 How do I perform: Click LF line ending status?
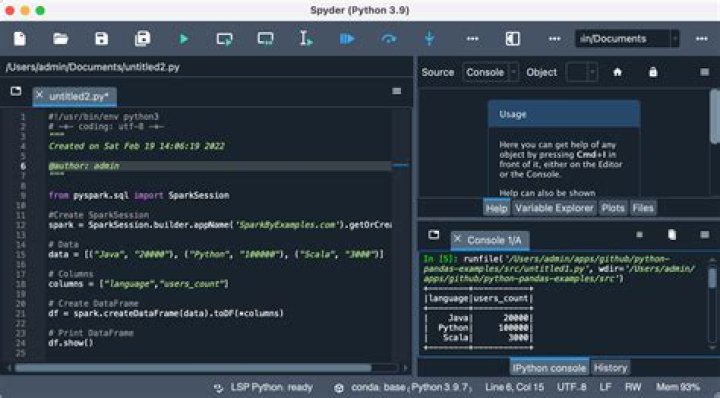(x=605, y=387)
